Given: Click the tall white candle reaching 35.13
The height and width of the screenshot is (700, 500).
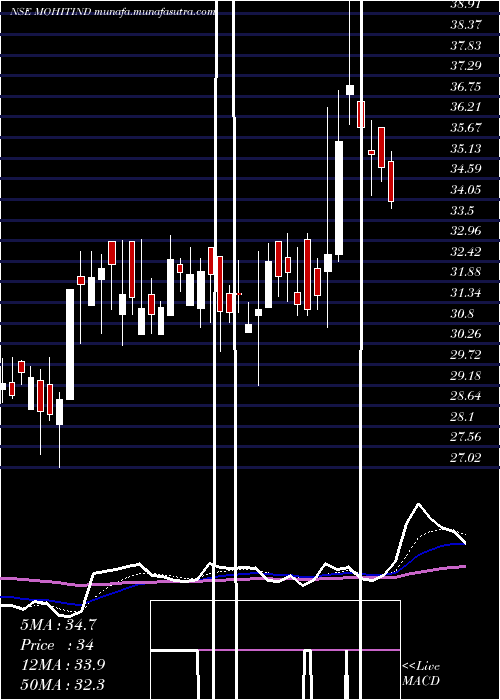Looking at the screenshot, I should pyautogui.click(x=339, y=198).
